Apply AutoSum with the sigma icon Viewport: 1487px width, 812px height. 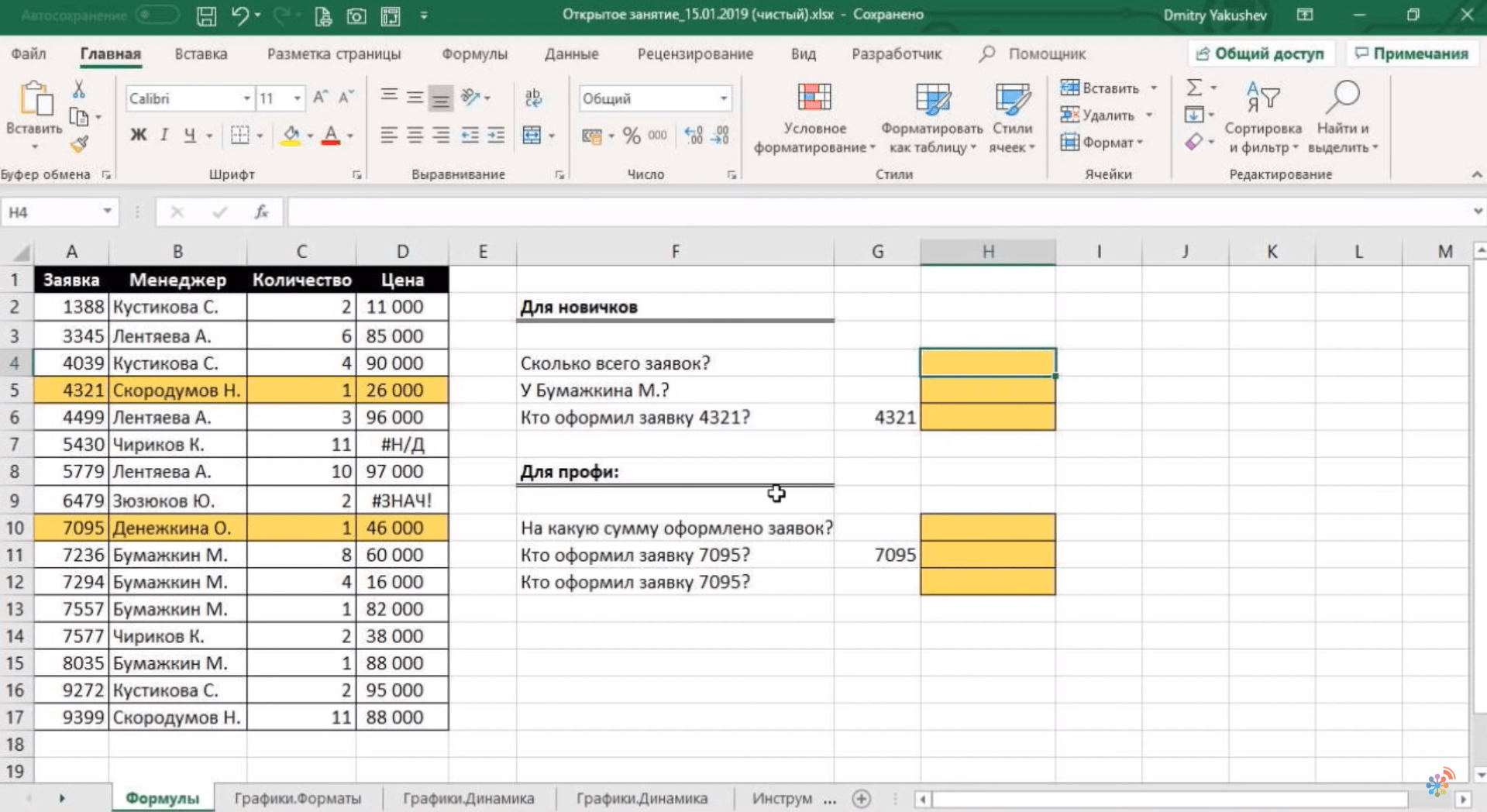point(1196,88)
